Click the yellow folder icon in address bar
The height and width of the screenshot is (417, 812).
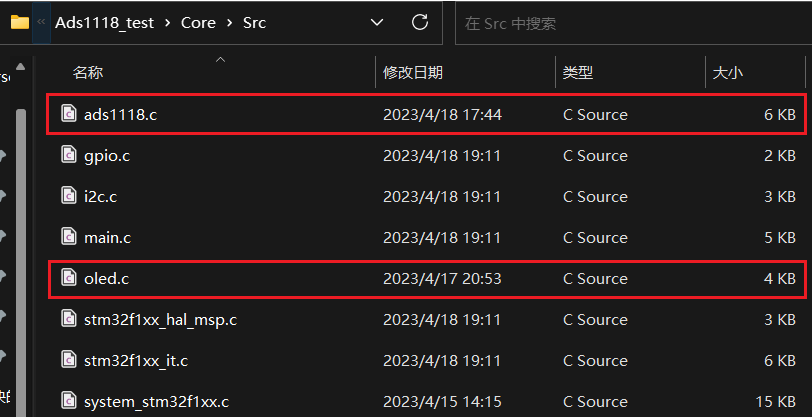click(20, 22)
